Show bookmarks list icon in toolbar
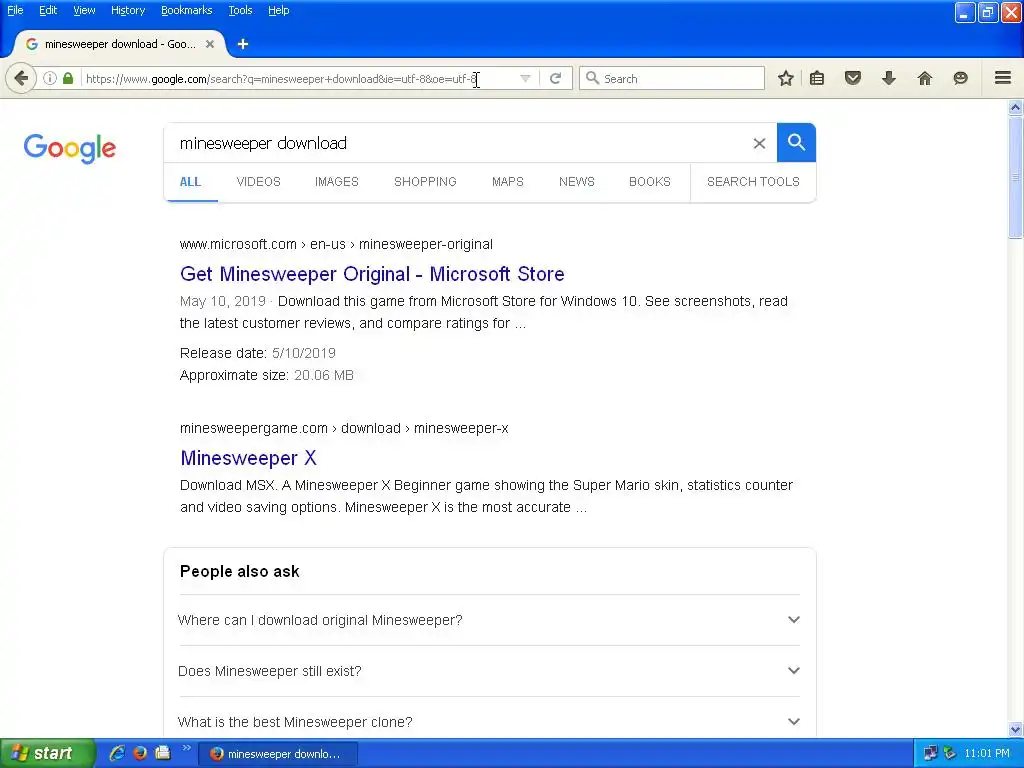The height and width of the screenshot is (768, 1024). pyautogui.click(x=817, y=78)
